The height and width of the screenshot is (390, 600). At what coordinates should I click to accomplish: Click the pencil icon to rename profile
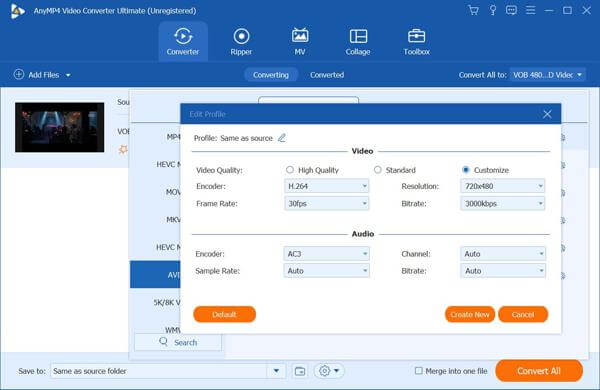coord(282,138)
